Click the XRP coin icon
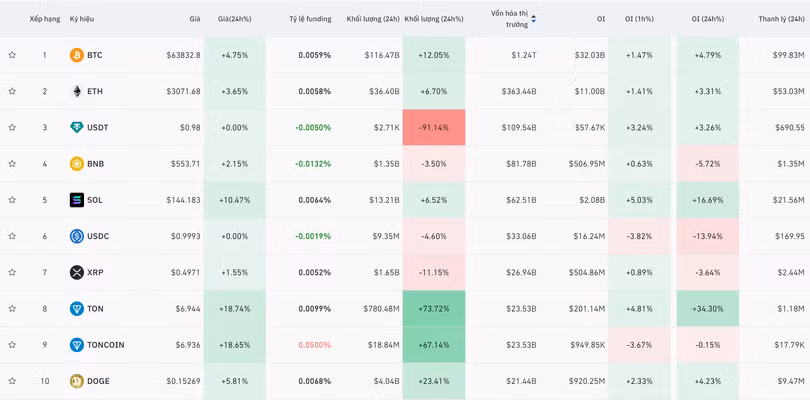Image resolution: width=810 pixels, height=400 pixels. 76,272
